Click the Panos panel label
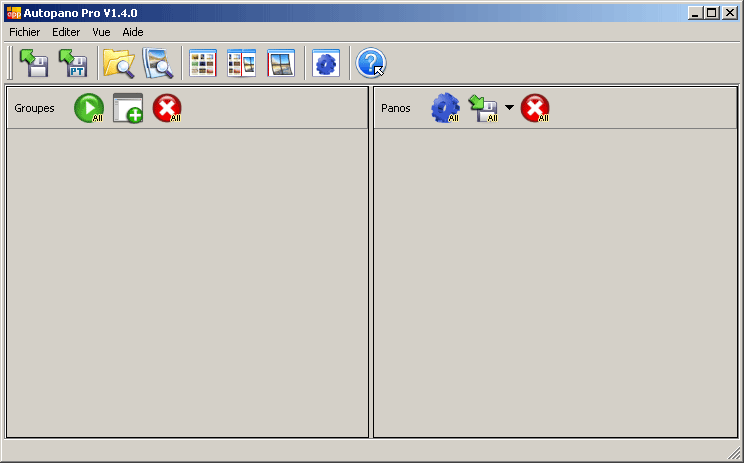Screen dimensions: 744x463 [x=396, y=108]
